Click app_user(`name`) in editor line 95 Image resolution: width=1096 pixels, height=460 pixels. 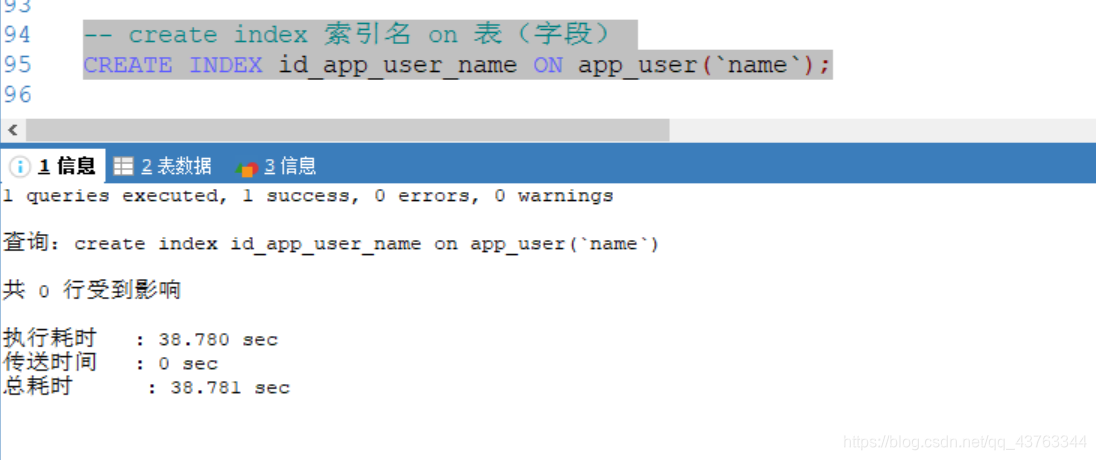click(x=697, y=65)
